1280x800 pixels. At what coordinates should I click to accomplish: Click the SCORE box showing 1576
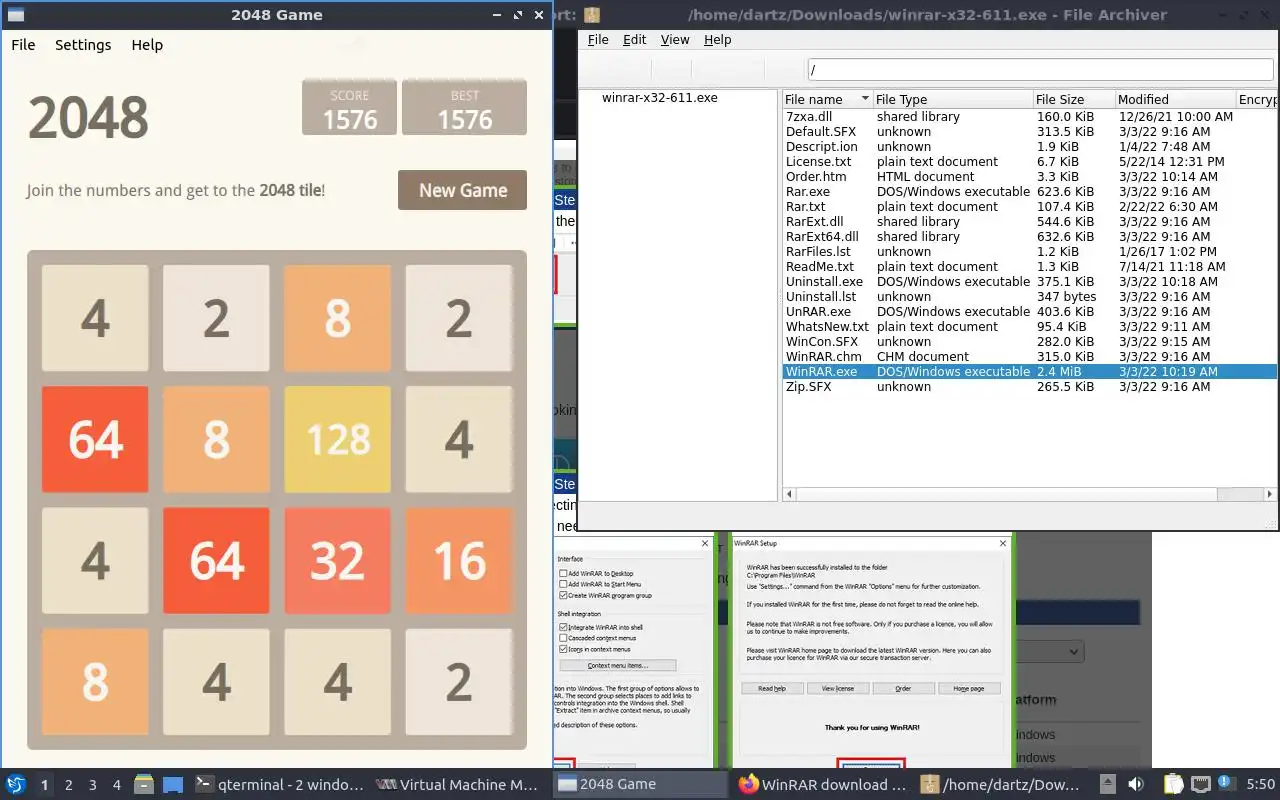(x=349, y=107)
